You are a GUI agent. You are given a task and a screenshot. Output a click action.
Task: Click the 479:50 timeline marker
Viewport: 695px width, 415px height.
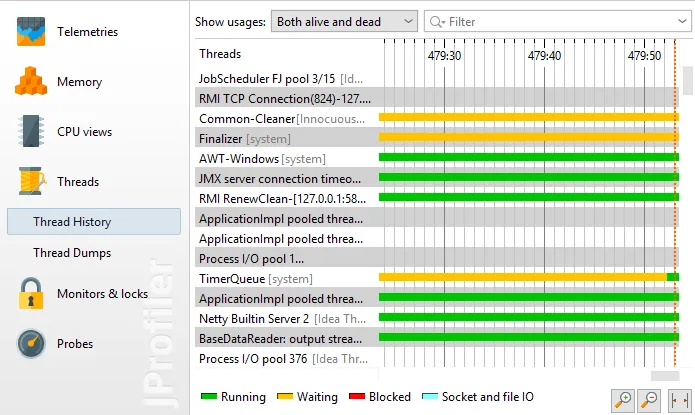644,56
